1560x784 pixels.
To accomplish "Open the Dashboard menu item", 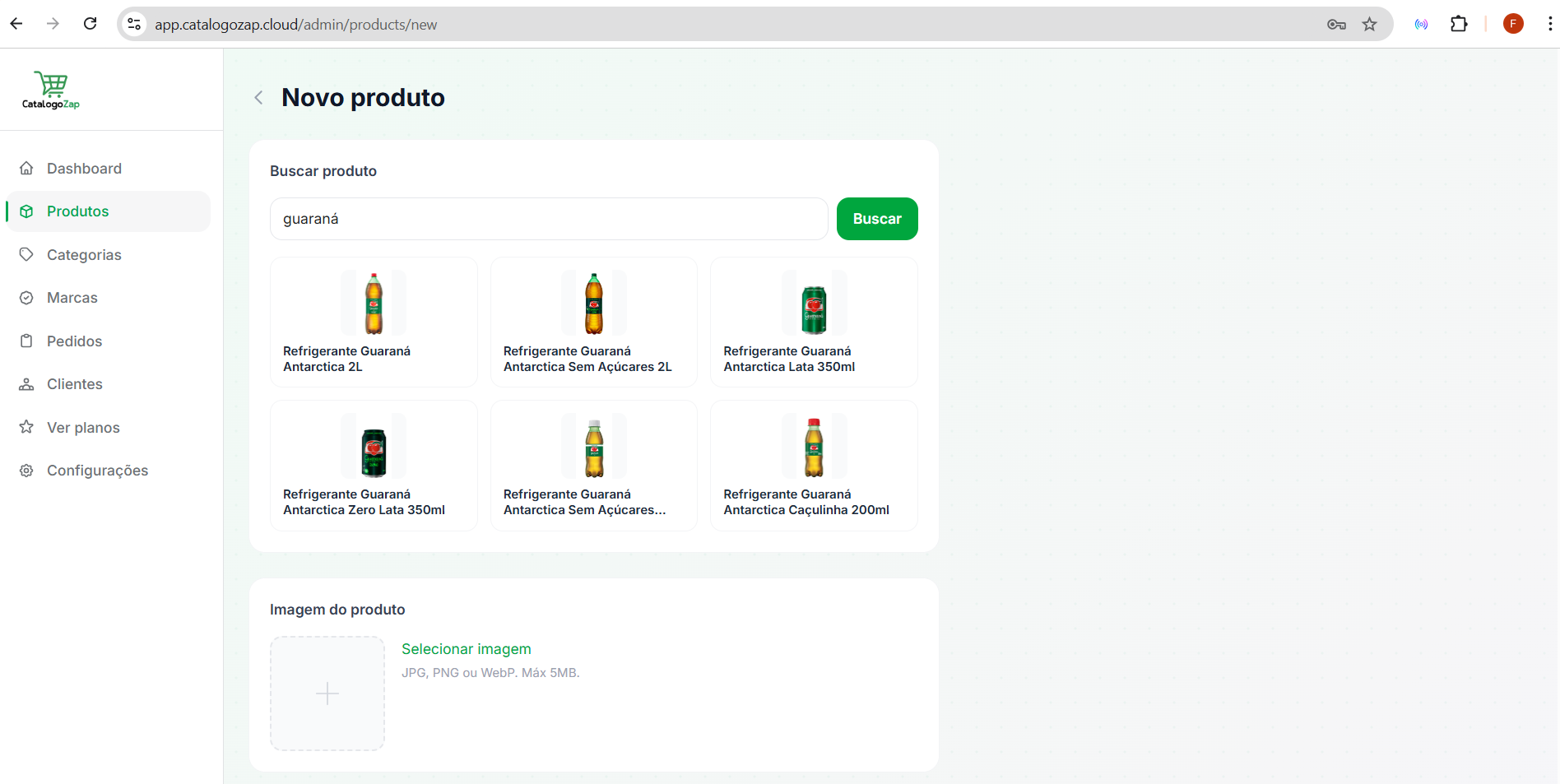I will pos(109,169).
